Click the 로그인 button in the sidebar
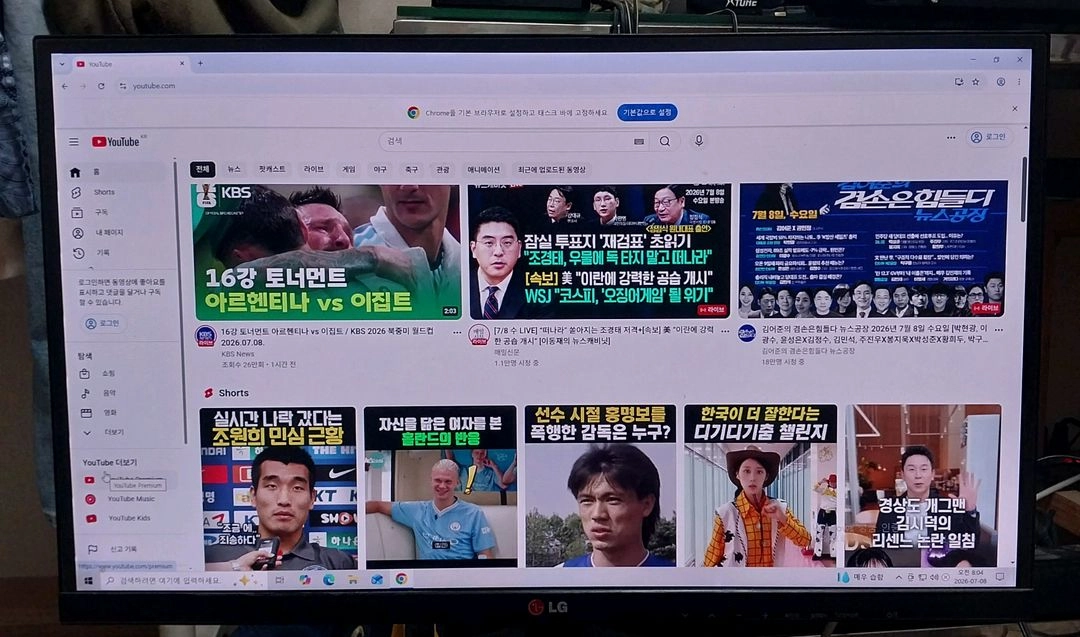Viewport: 1080px width, 637px height. [x=102, y=323]
